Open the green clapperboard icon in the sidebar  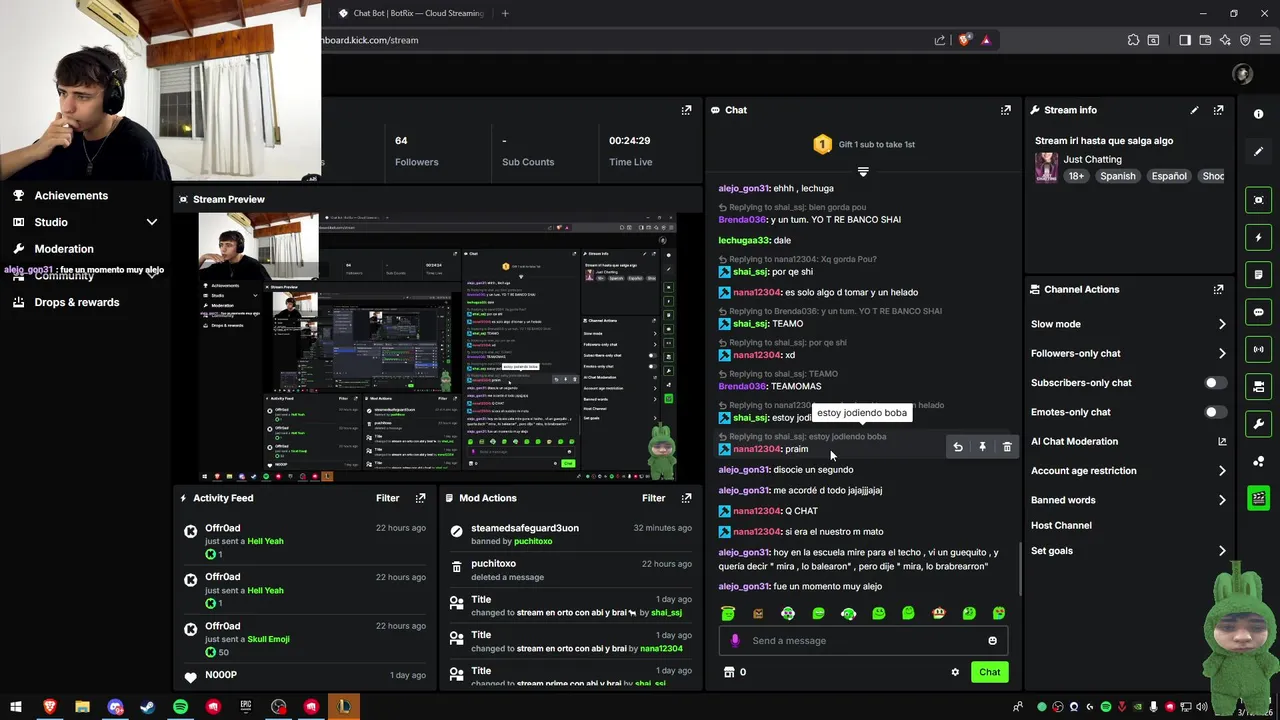(x=1259, y=498)
